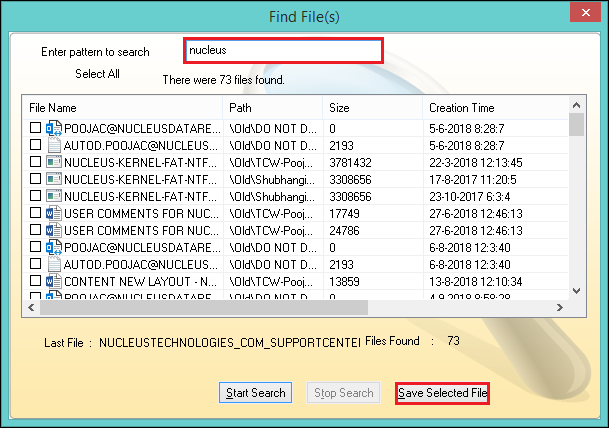
Task: Click the disabled Stop Search button
Action: pos(343,393)
